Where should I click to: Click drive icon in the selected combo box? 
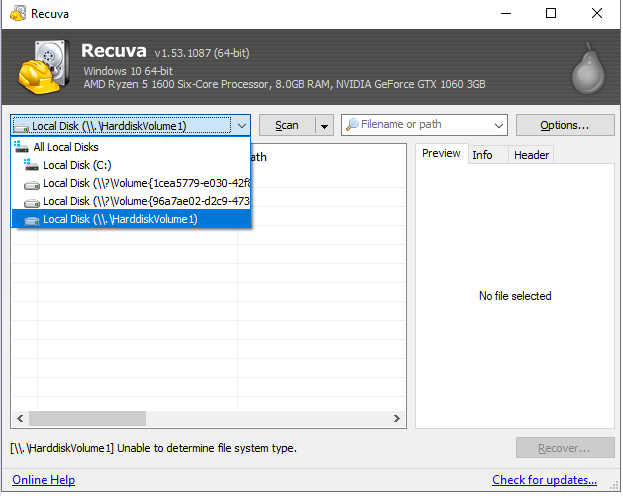[21, 127]
